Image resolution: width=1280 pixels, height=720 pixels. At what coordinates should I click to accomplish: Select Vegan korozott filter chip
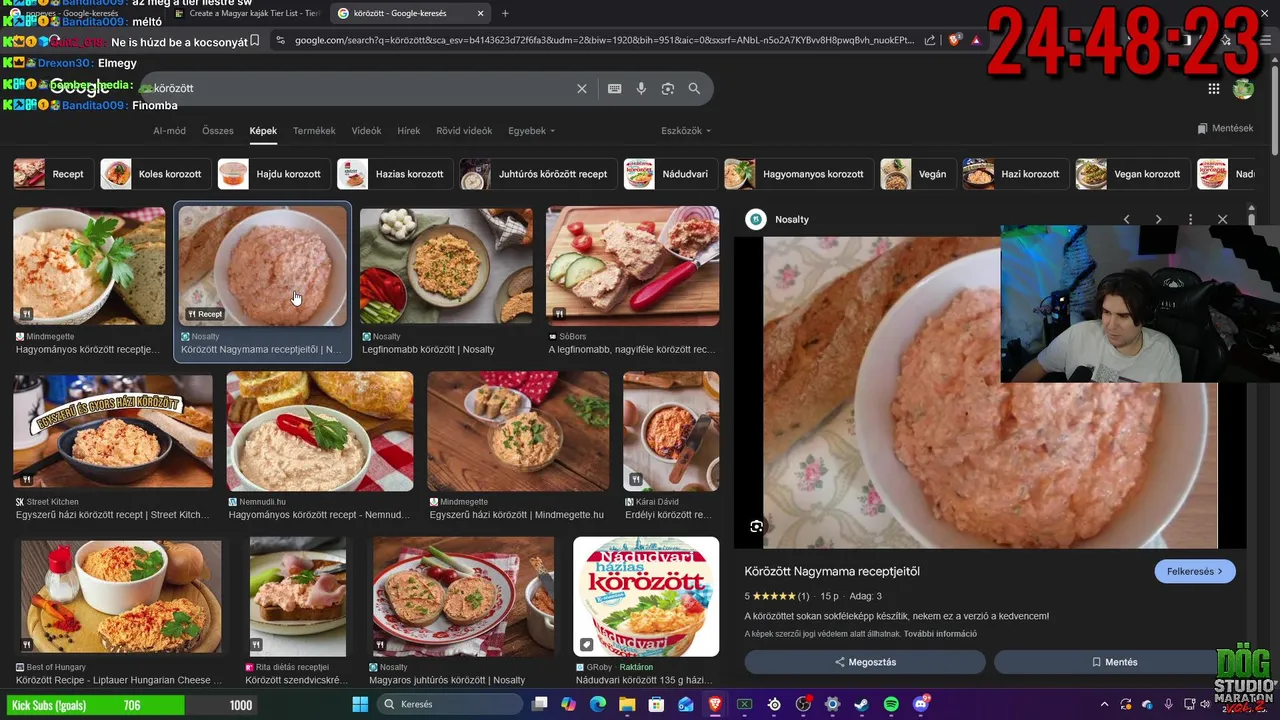pos(1132,174)
